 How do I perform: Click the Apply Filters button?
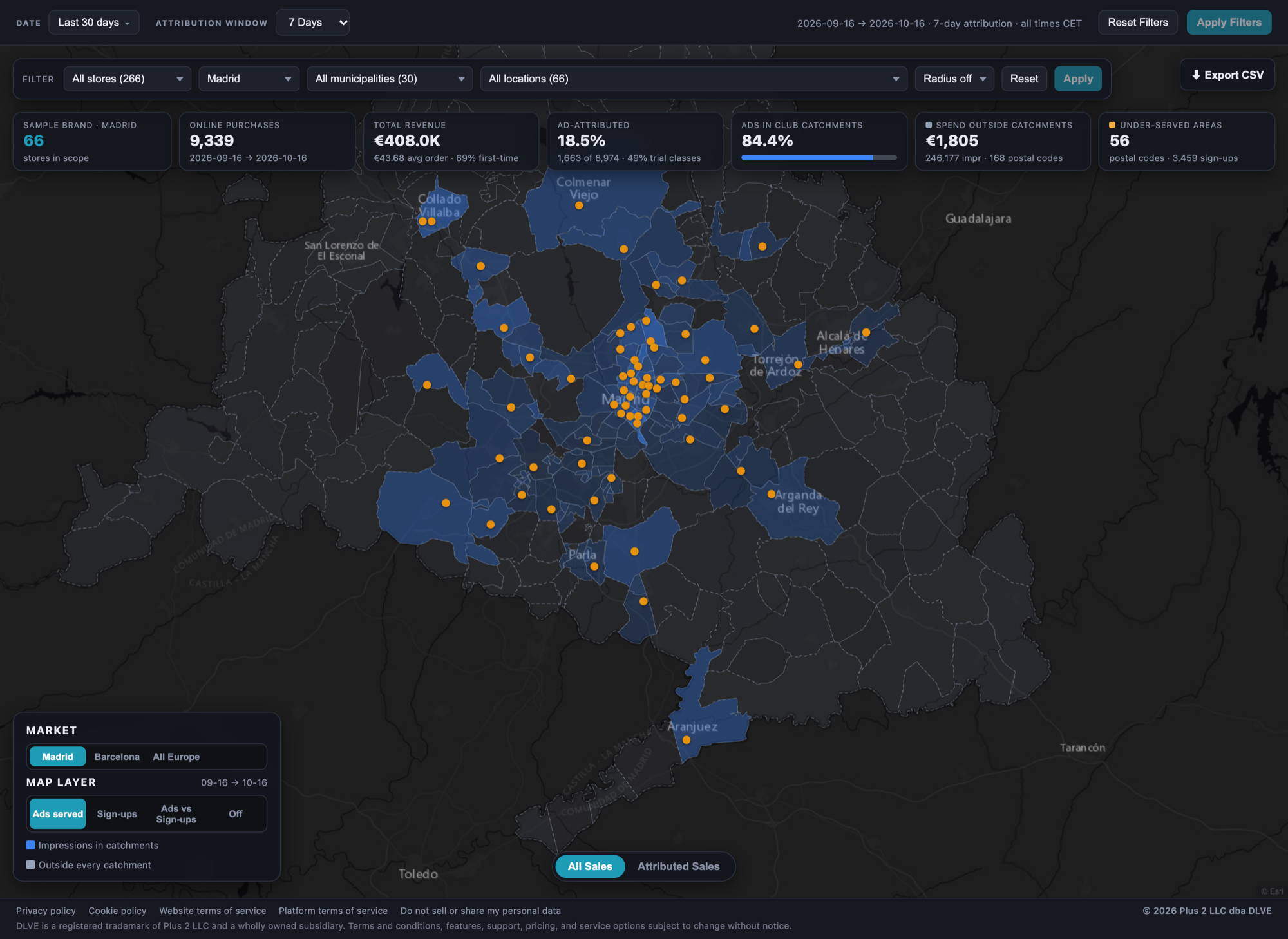click(x=1229, y=23)
